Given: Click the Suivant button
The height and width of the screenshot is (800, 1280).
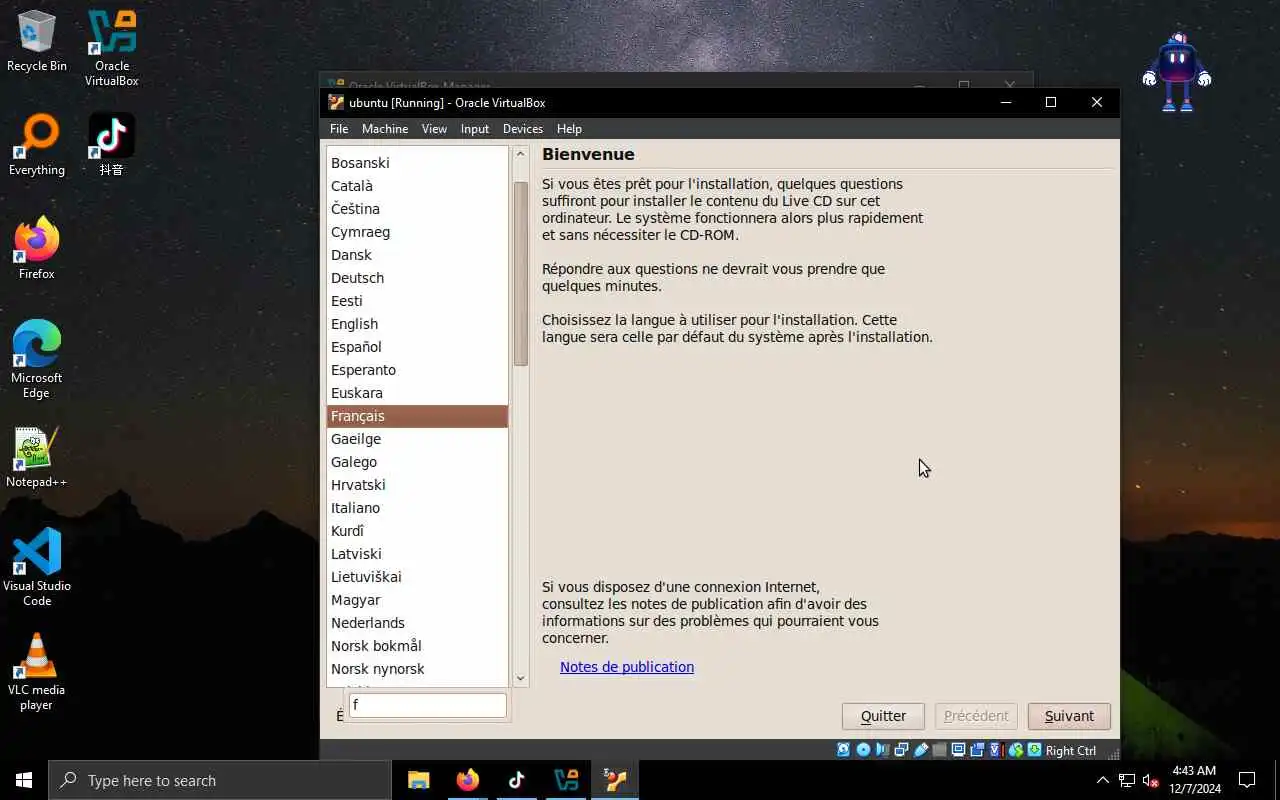Looking at the screenshot, I should click(x=1069, y=716).
